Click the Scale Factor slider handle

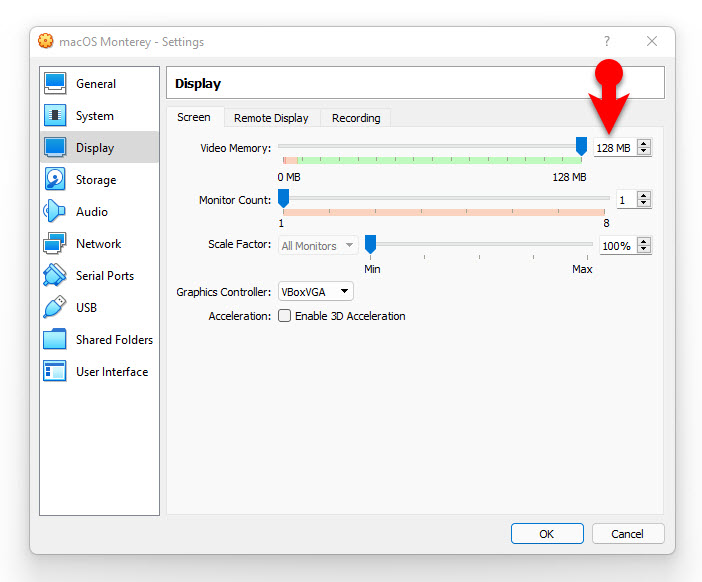click(x=370, y=244)
